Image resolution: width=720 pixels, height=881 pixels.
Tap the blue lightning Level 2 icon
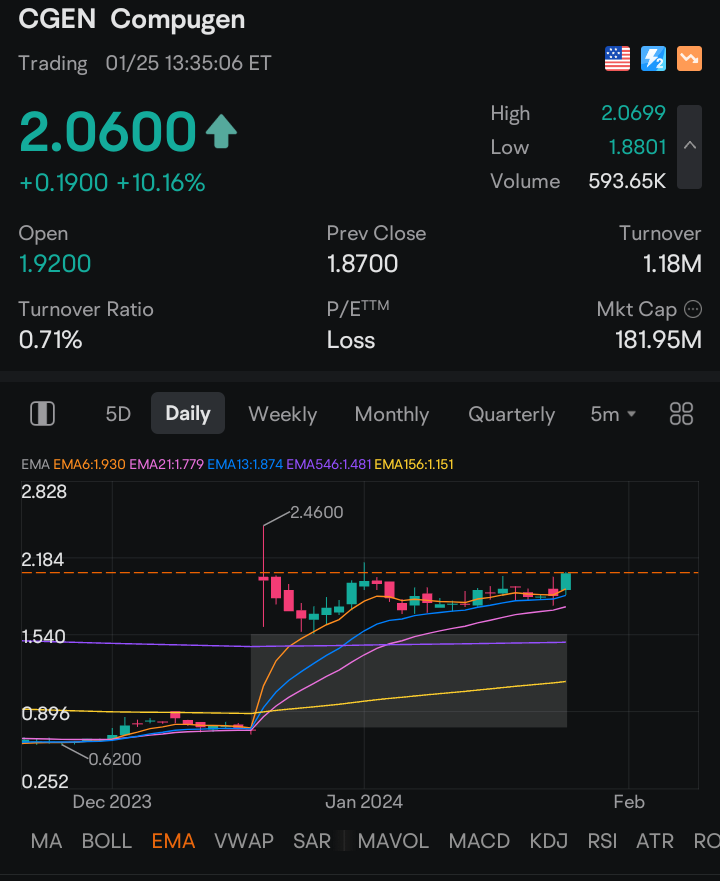click(x=653, y=59)
